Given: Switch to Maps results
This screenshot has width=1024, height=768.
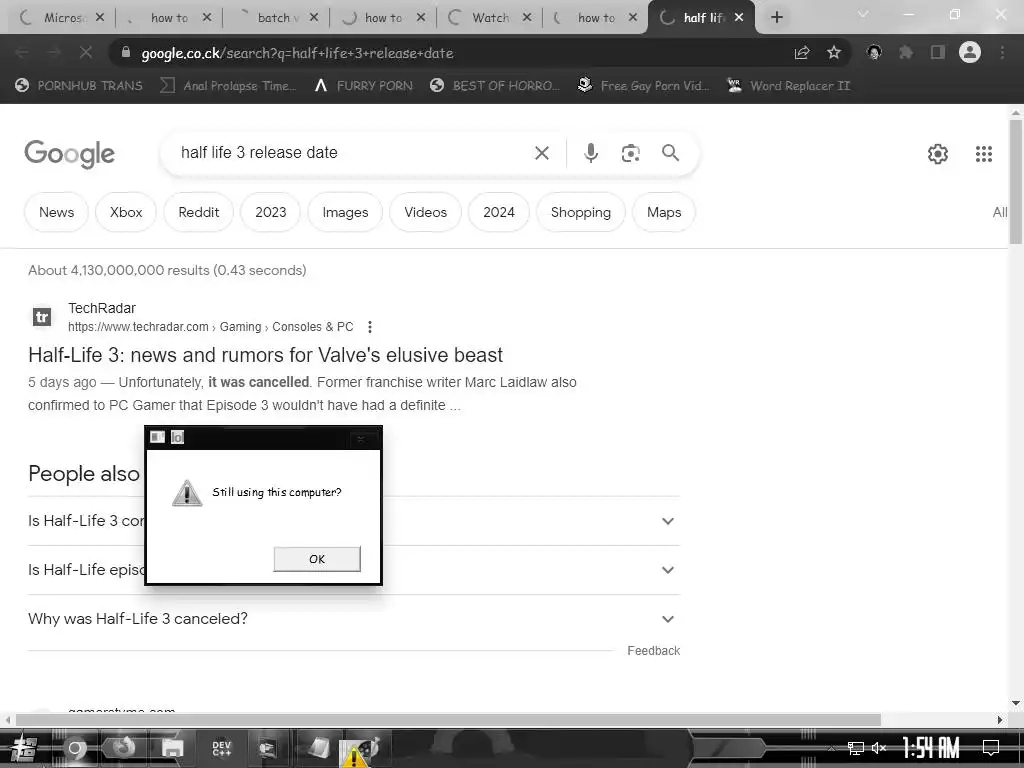Looking at the screenshot, I should point(664,212).
